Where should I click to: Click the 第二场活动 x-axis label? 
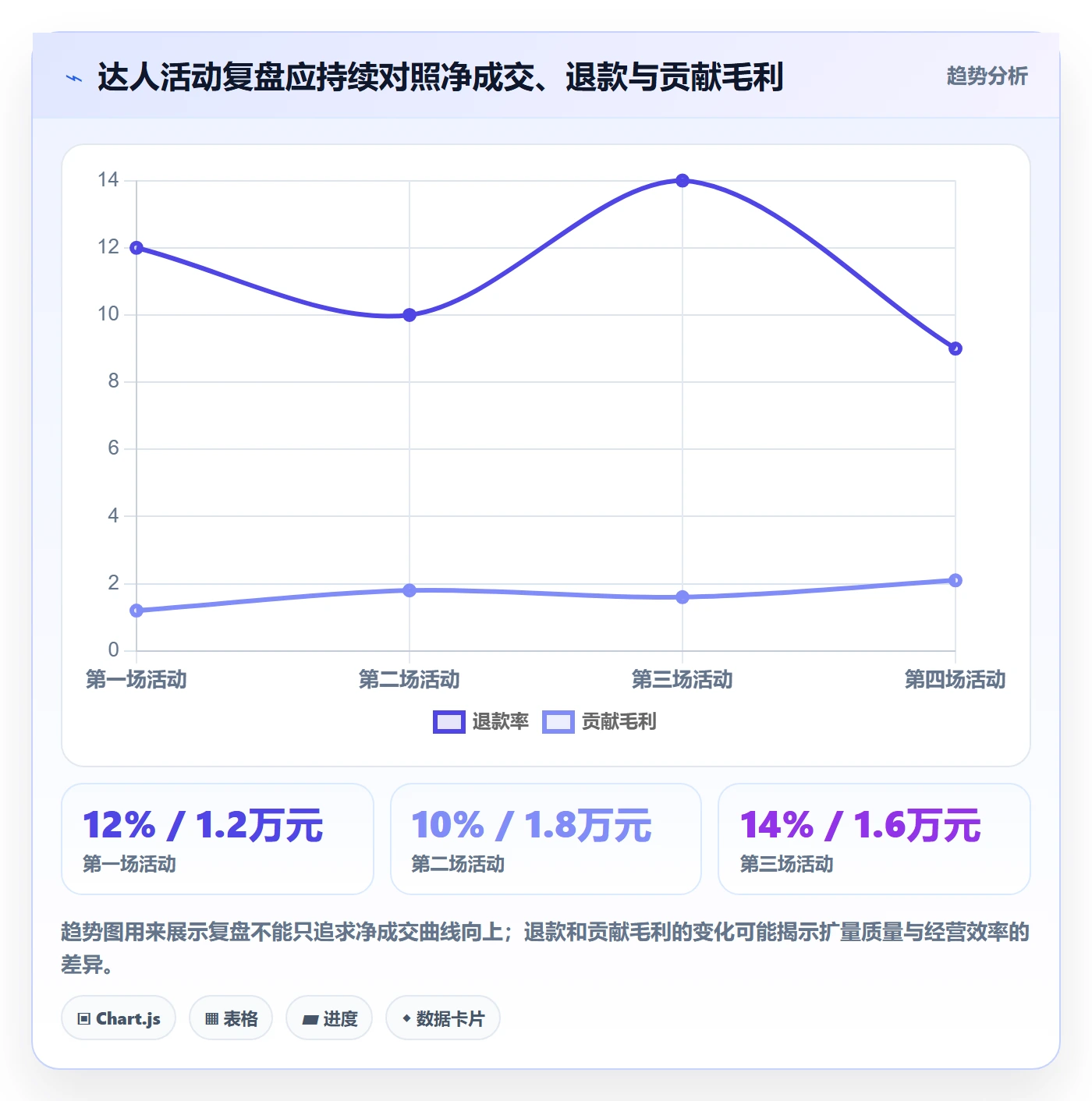tap(409, 680)
